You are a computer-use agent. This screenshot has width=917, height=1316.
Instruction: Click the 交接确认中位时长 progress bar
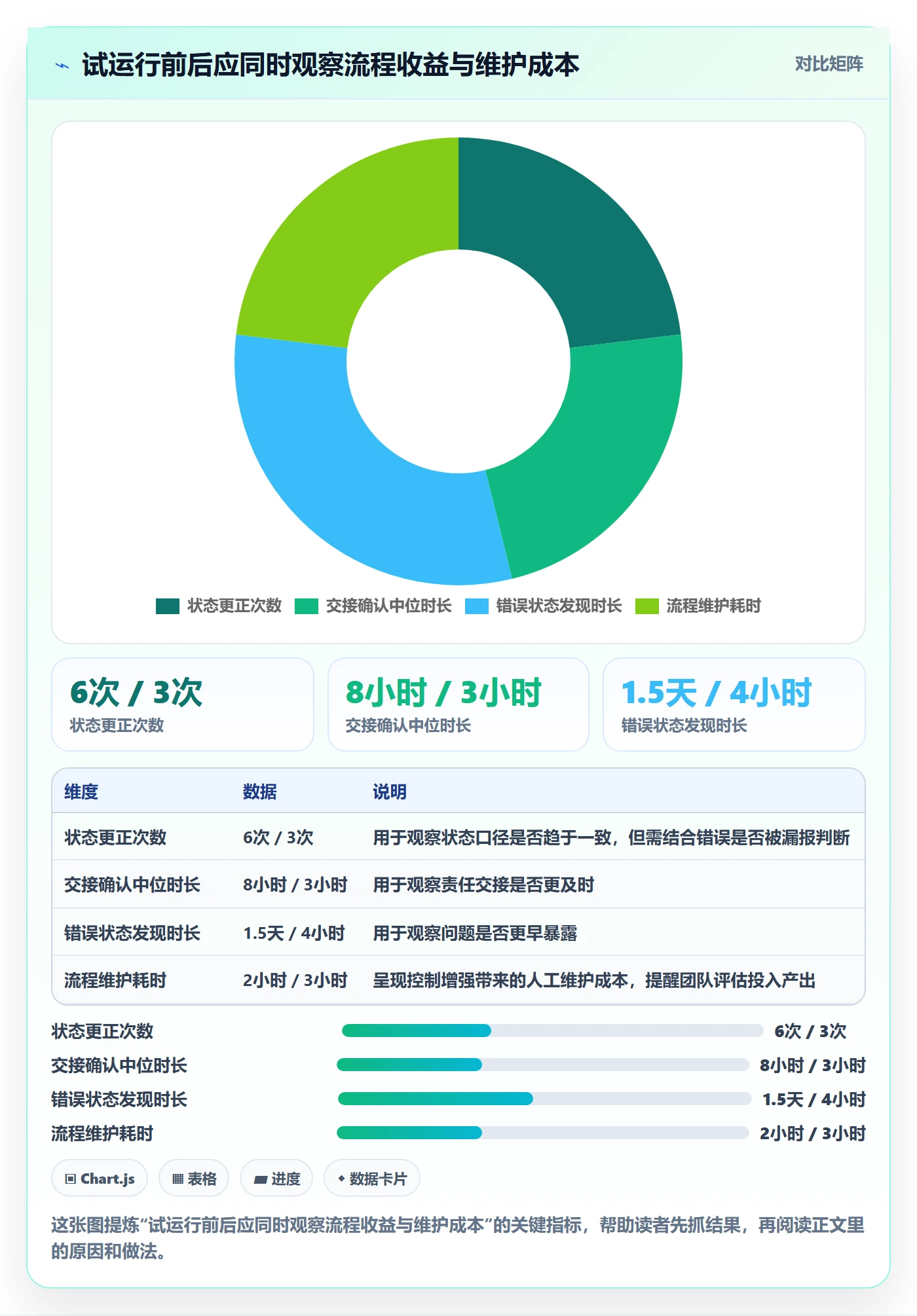click(x=543, y=1065)
